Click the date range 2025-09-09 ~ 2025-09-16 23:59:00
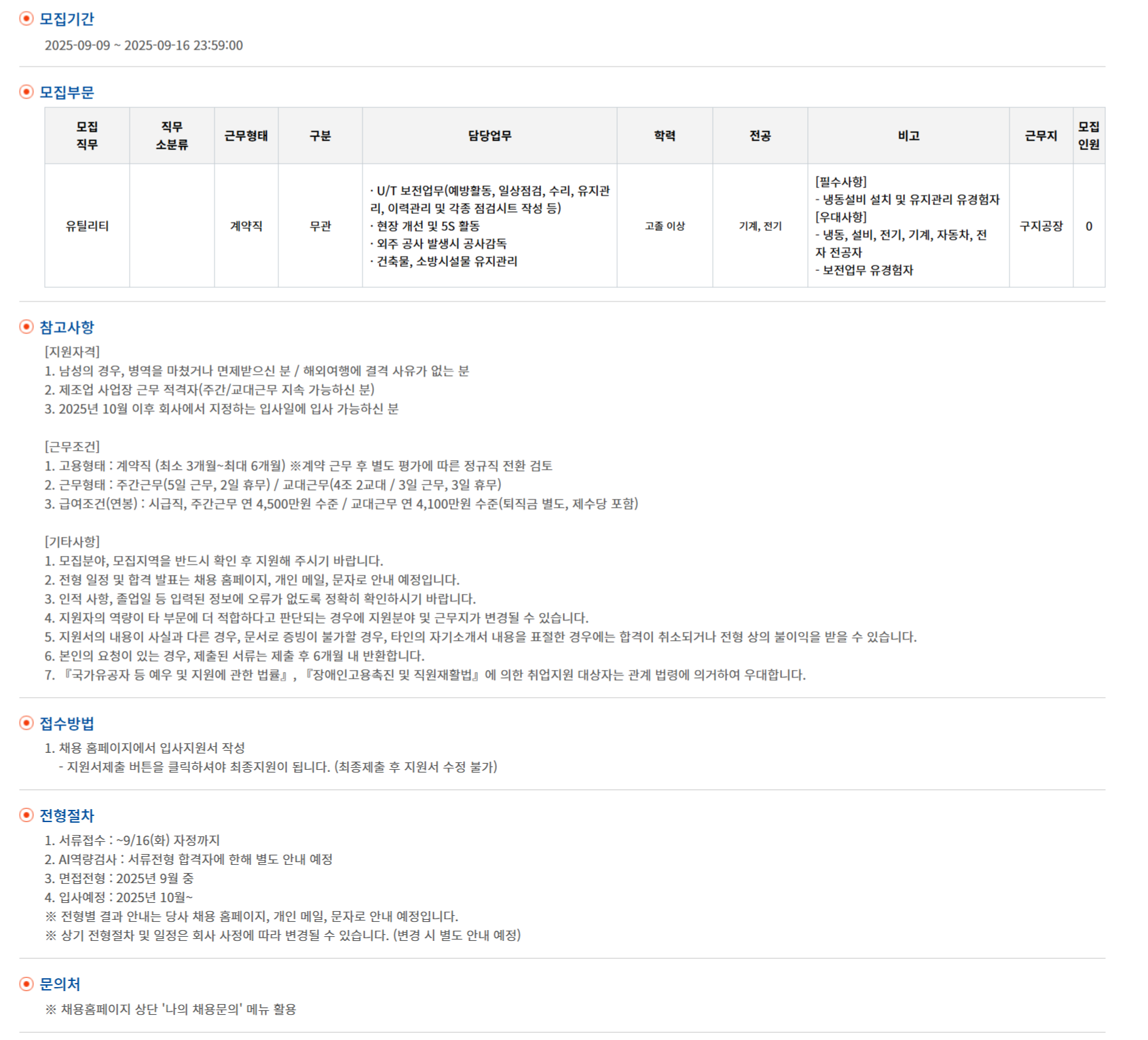 [x=144, y=45]
